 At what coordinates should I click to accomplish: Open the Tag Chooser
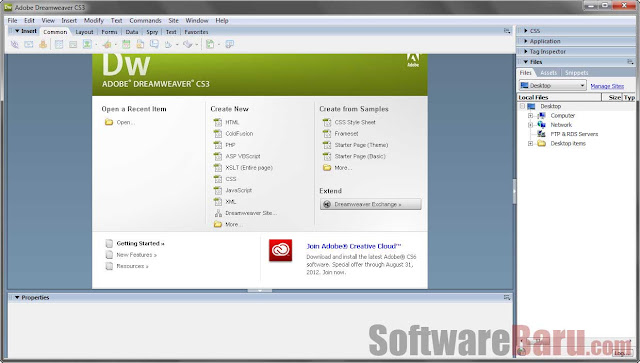(x=230, y=45)
